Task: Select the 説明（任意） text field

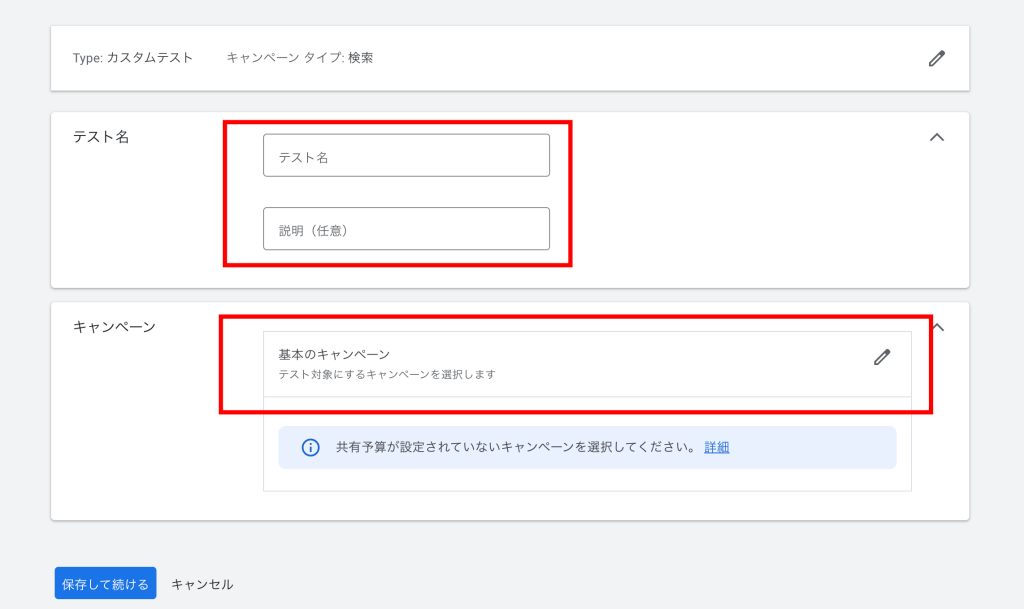Action: click(x=405, y=228)
